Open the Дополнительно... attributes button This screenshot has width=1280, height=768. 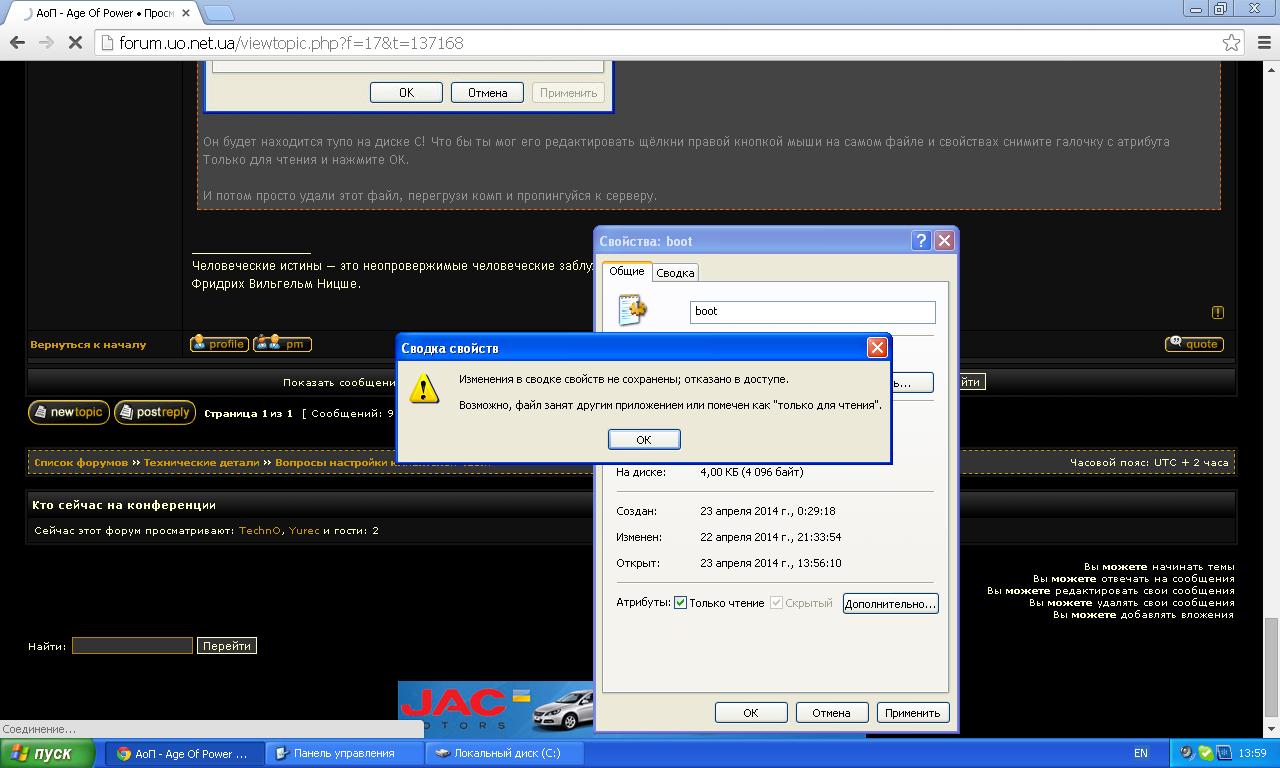click(890, 604)
